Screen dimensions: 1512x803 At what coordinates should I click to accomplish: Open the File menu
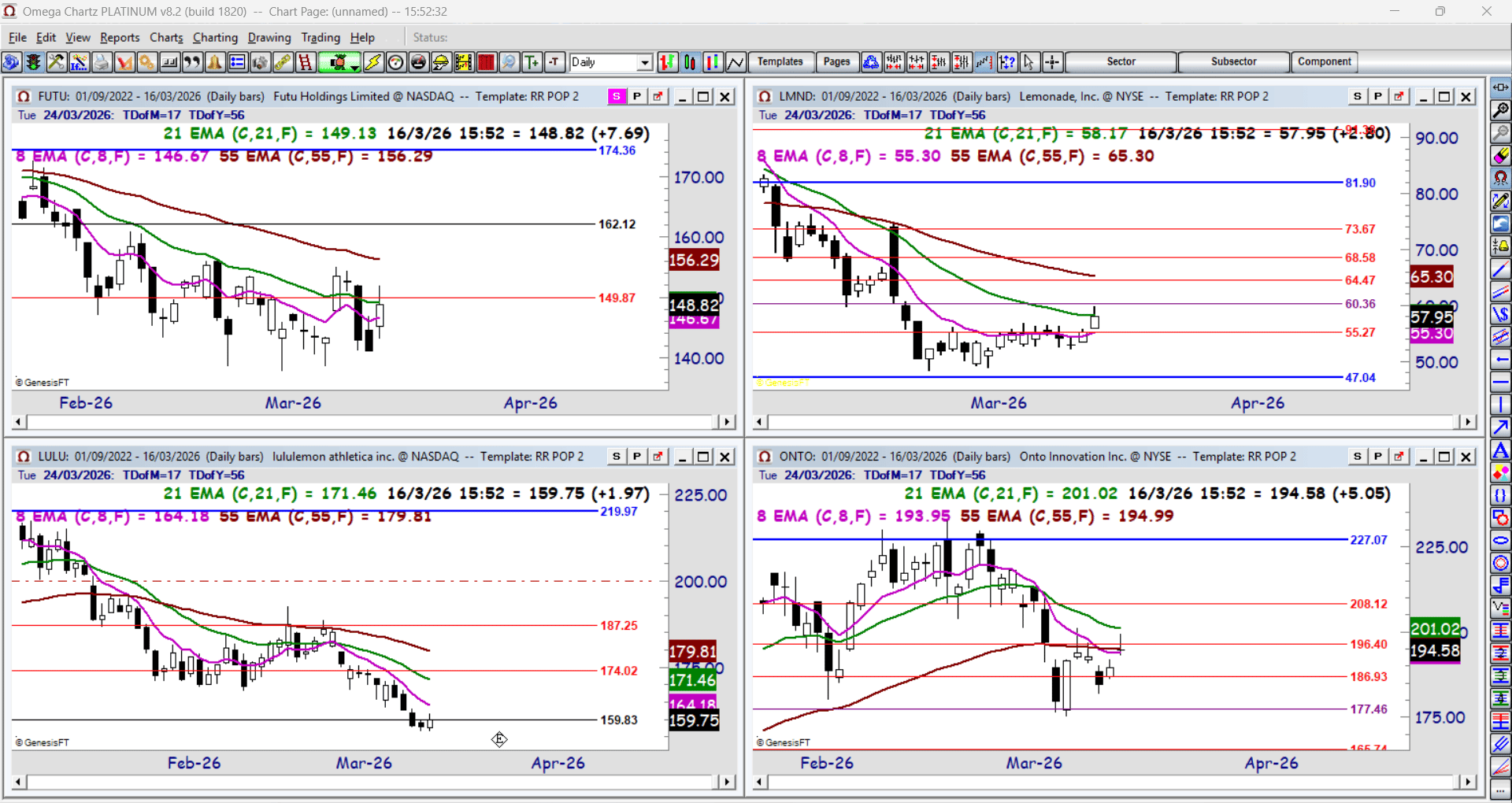[17, 38]
